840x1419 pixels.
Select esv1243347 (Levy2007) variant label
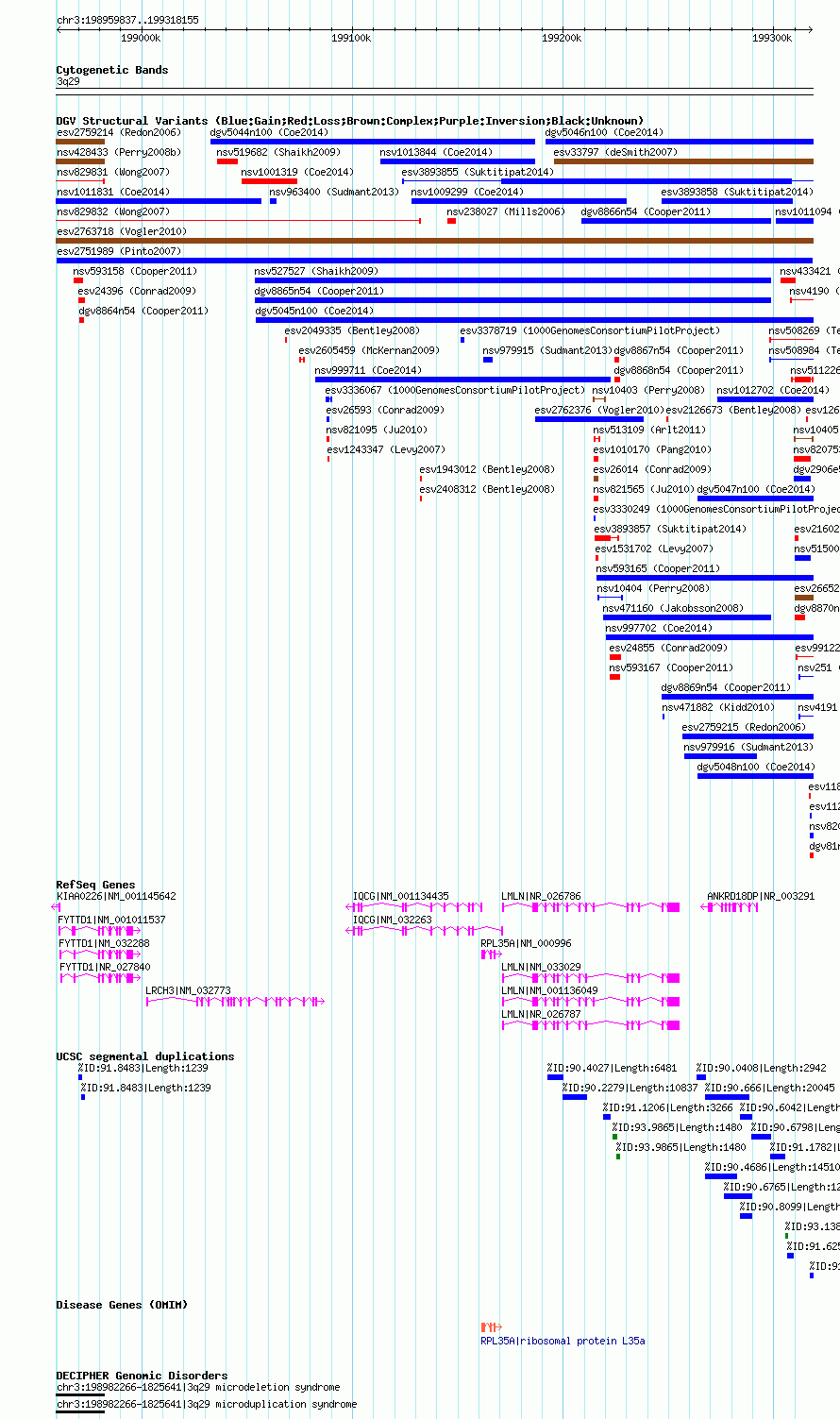387,449
